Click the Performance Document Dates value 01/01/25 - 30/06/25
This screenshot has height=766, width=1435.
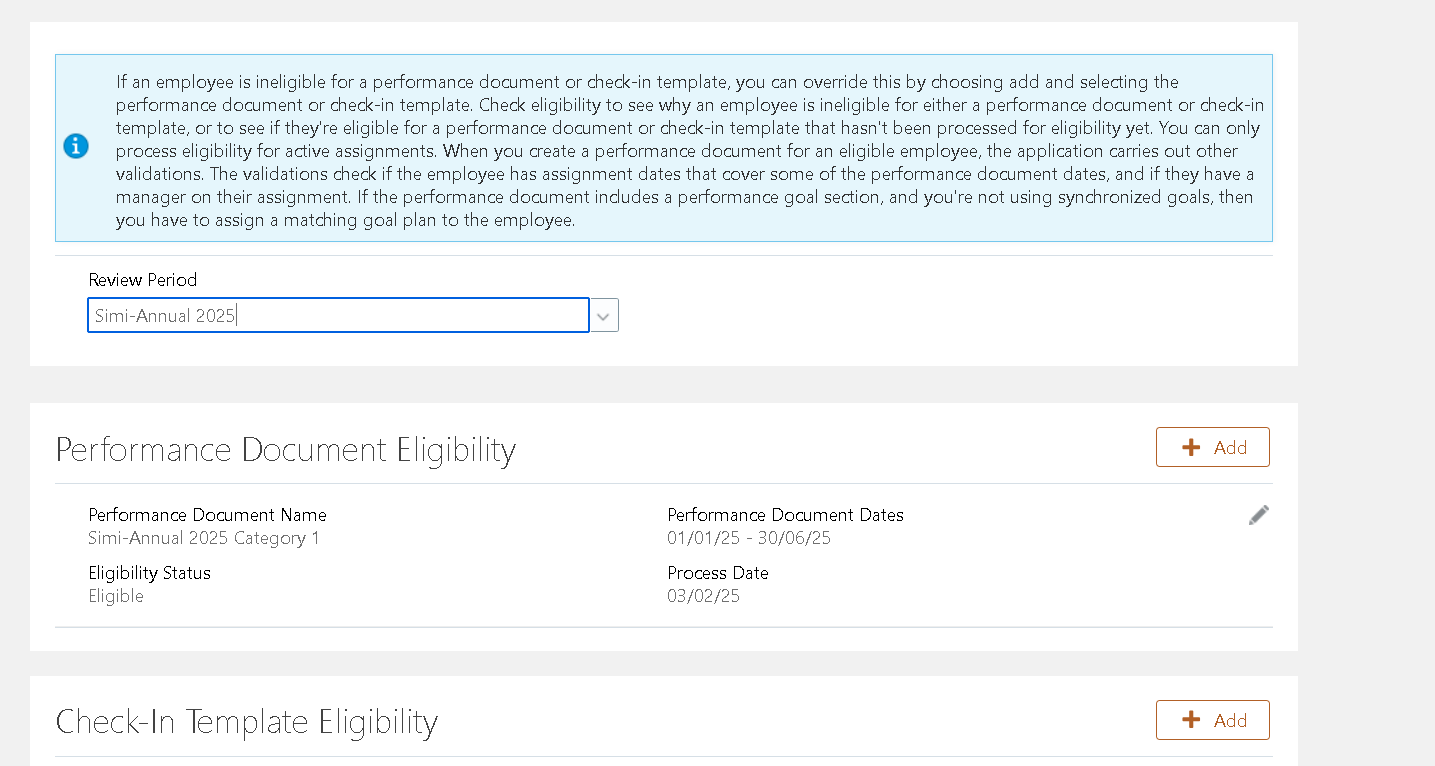[748, 537]
